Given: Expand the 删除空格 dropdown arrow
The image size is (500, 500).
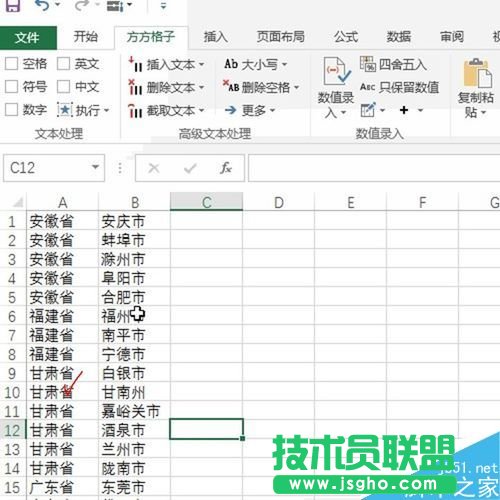Looking at the screenshot, I should click(x=296, y=88).
